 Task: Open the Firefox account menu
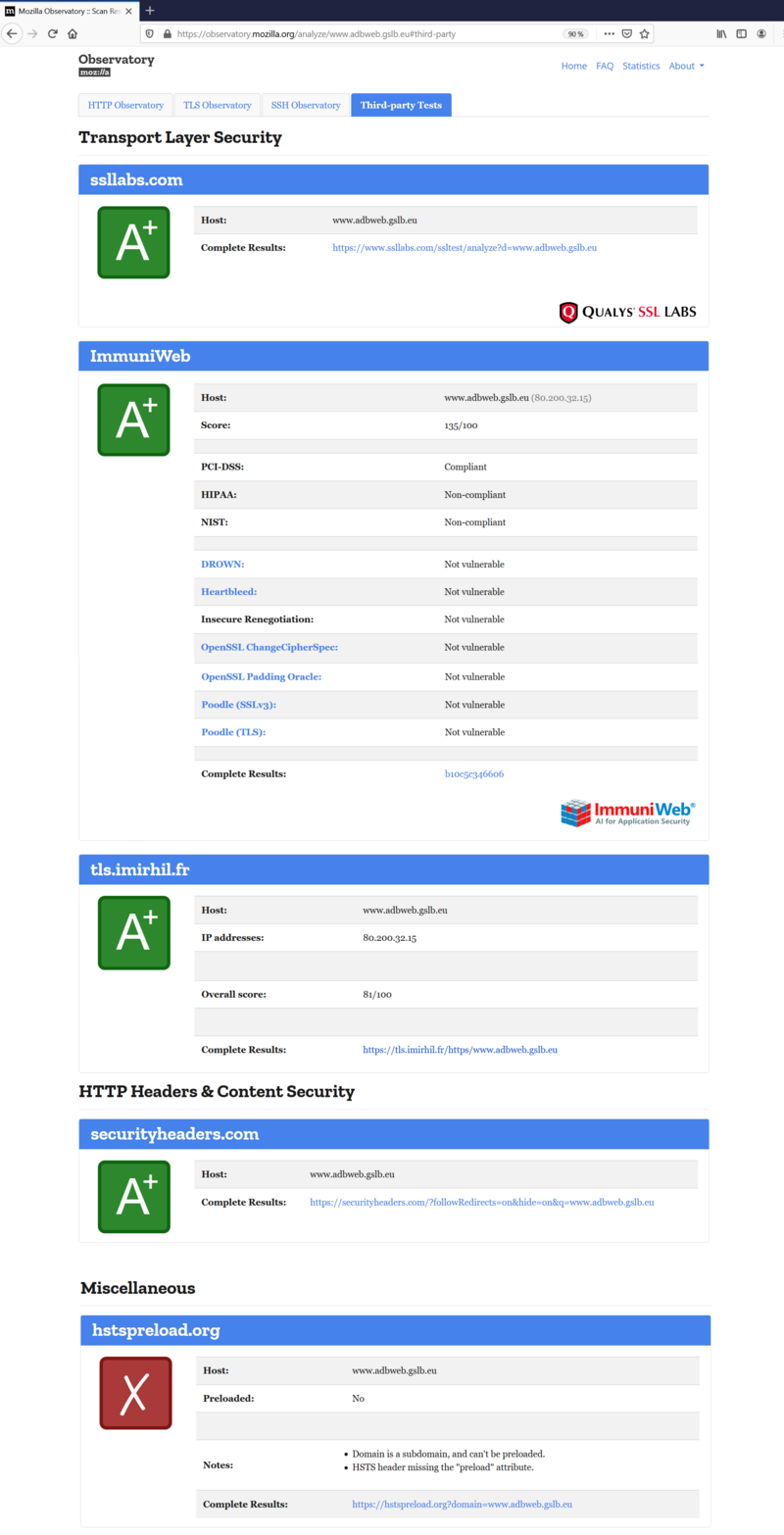point(761,33)
